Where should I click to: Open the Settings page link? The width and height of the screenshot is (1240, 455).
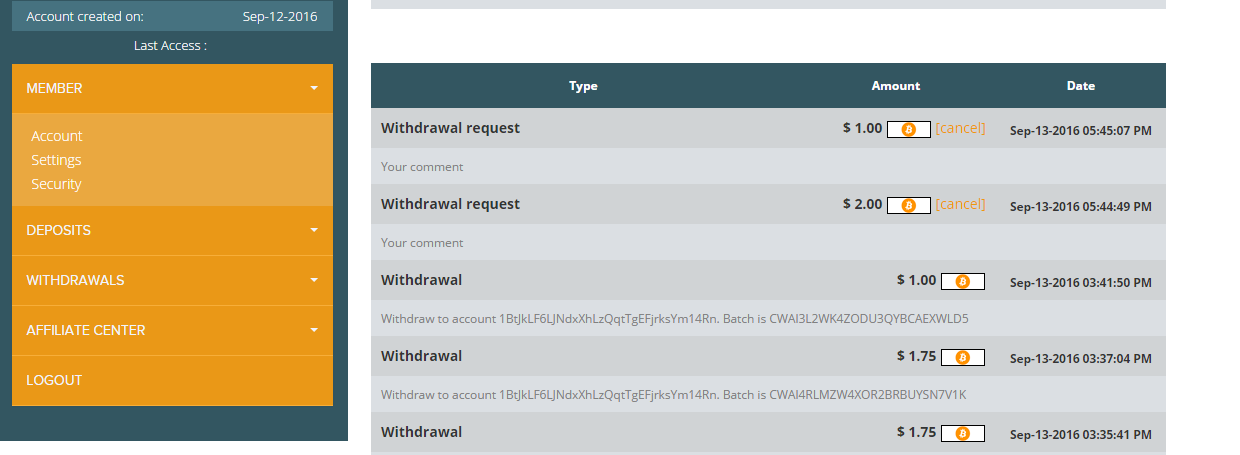pos(56,160)
